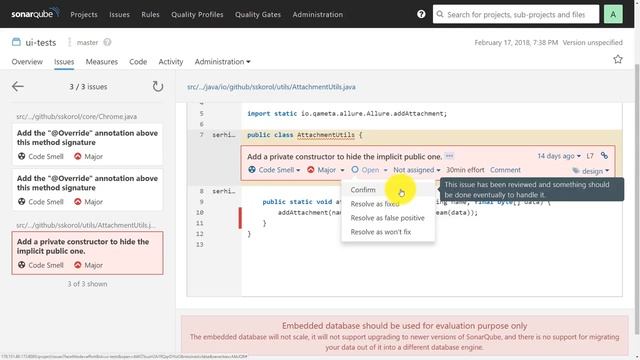The image size is (640, 360).
Task: Click the ui-tests project name
Action: click(x=41, y=42)
